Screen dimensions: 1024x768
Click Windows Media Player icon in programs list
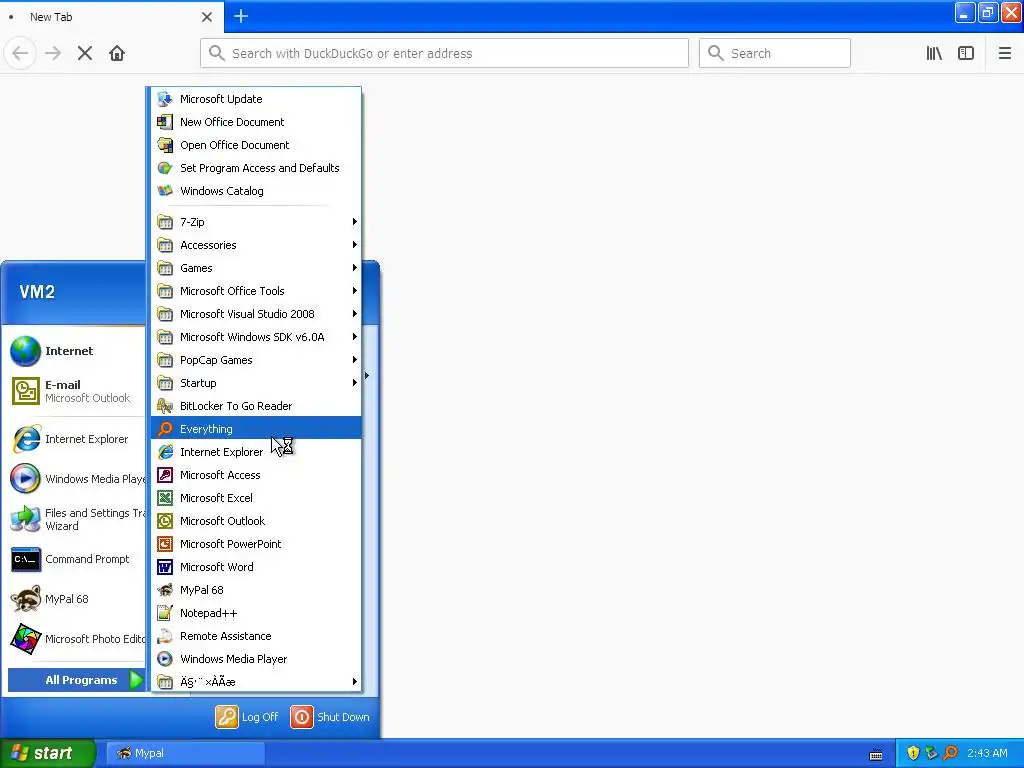pyautogui.click(x=165, y=659)
